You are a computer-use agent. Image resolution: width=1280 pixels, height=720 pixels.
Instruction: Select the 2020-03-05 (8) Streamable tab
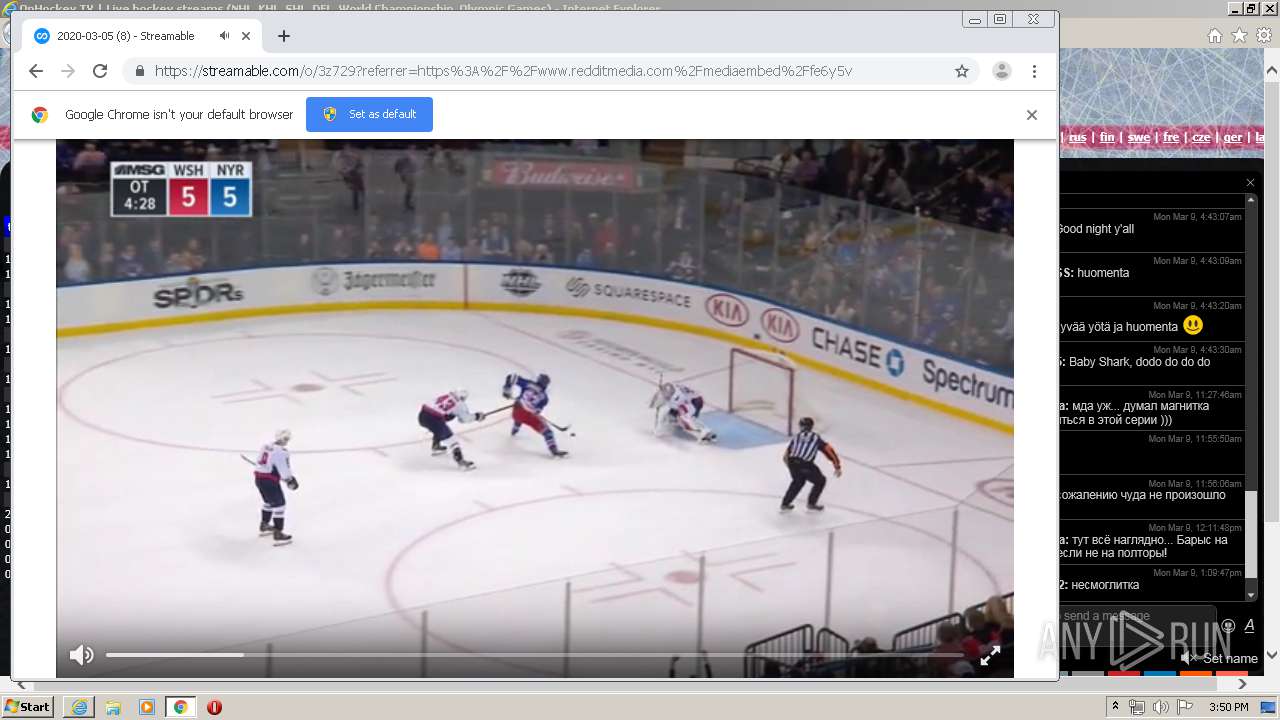[x=141, y=36]
